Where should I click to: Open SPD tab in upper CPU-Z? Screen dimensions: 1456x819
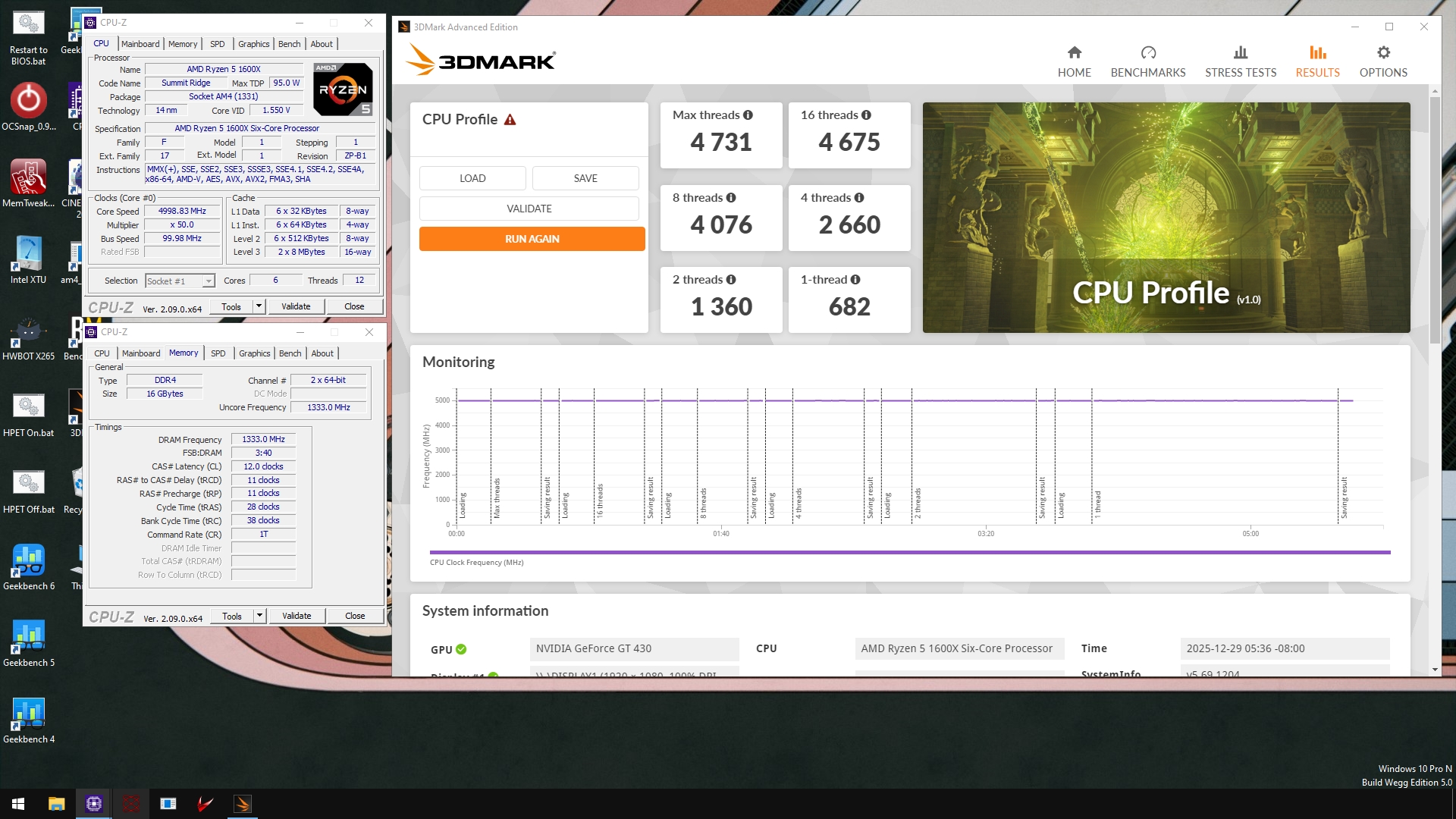click(218, 44)
